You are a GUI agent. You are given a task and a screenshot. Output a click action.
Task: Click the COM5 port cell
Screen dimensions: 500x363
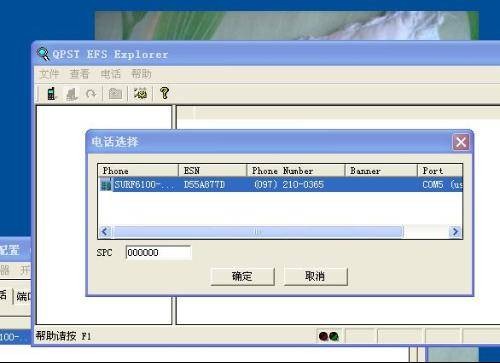[442, 184]
